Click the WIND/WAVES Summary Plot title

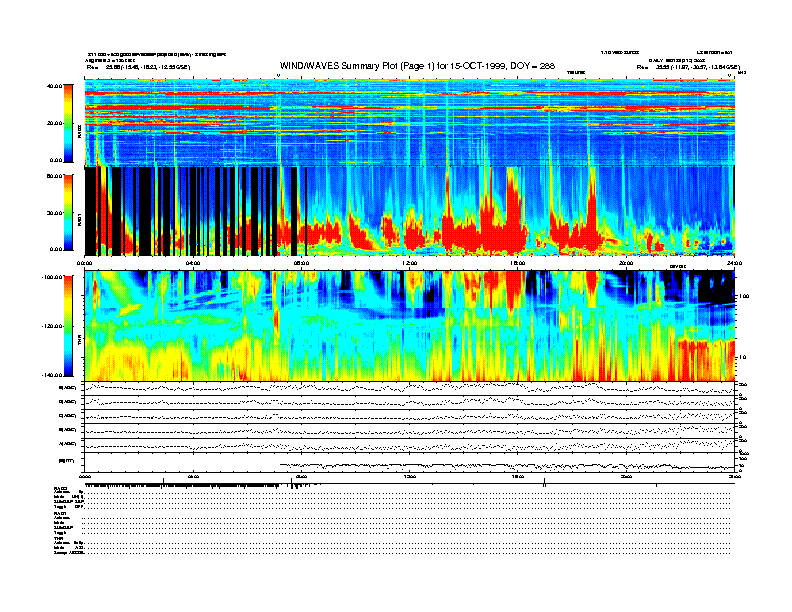(x=417, y=66)
